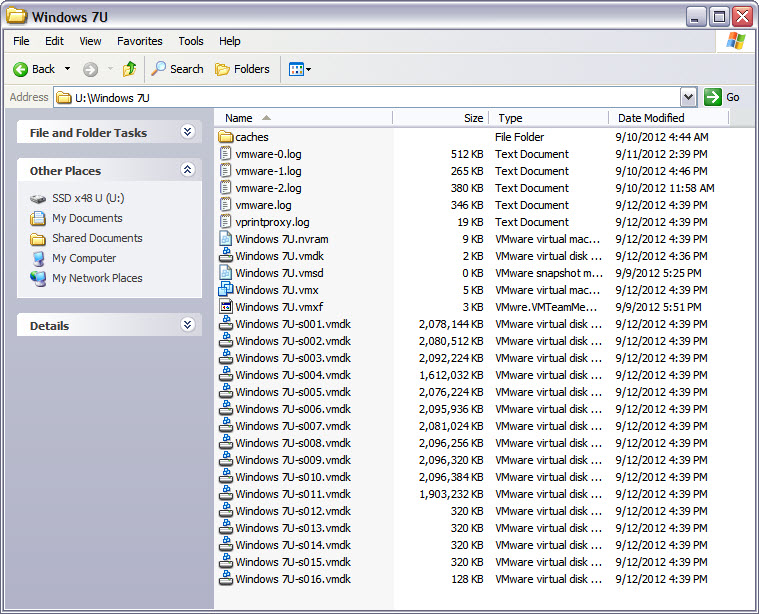Image resolution: width=759 pixels, height=614 pixels.
Task: Click the VMwre.VMTeamMe... type cell
Action: pyautogui.click(x=546, y=307)
